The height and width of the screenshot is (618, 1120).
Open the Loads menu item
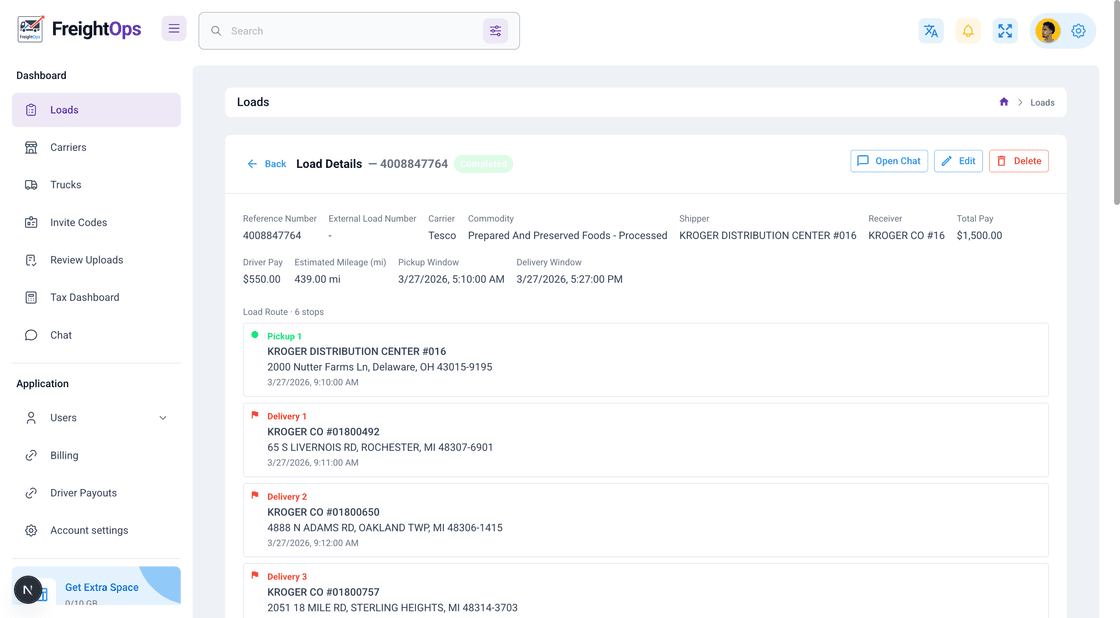pyautogui.click(x=96, y=110)
